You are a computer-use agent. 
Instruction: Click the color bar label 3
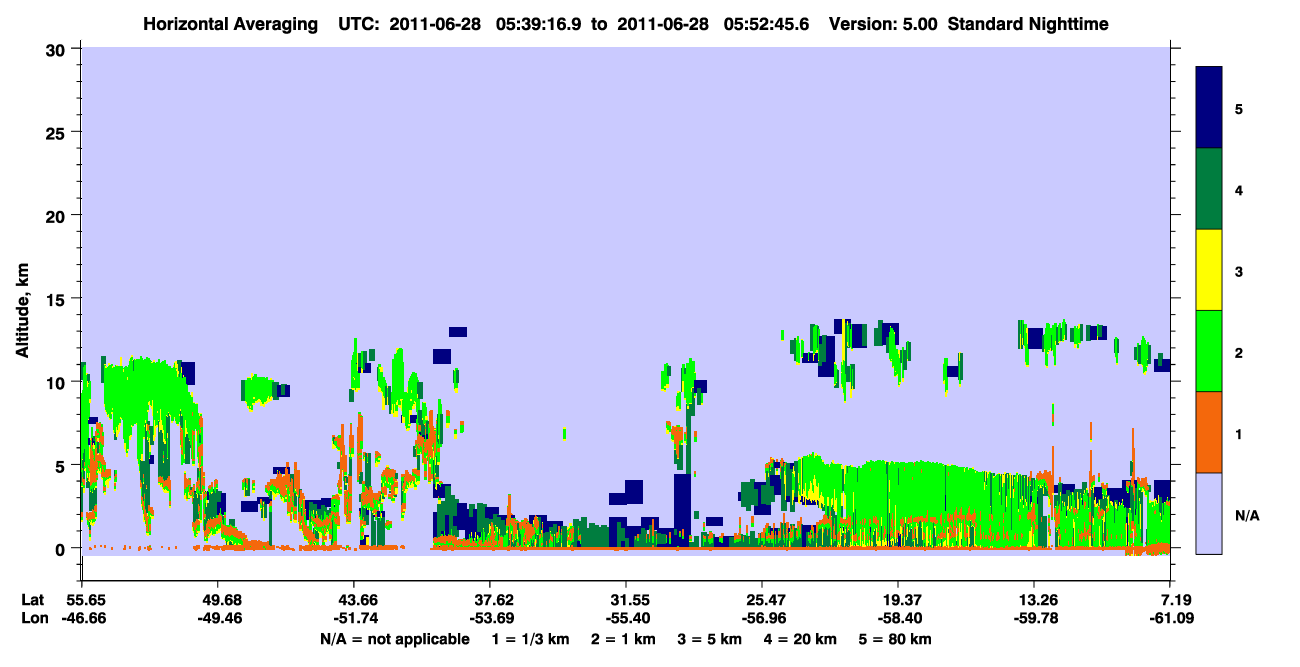pyautogui.click(x=1239, y=271)
